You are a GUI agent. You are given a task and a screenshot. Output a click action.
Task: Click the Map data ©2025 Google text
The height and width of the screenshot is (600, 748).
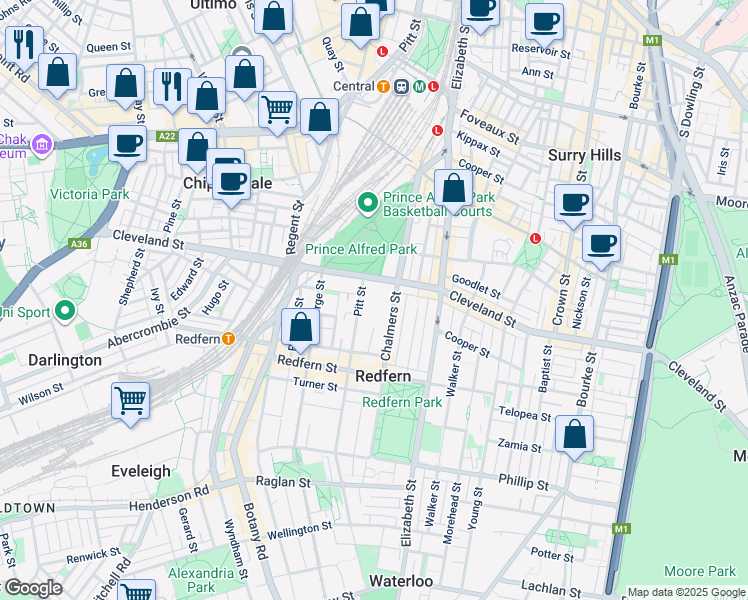pos(686,592)
